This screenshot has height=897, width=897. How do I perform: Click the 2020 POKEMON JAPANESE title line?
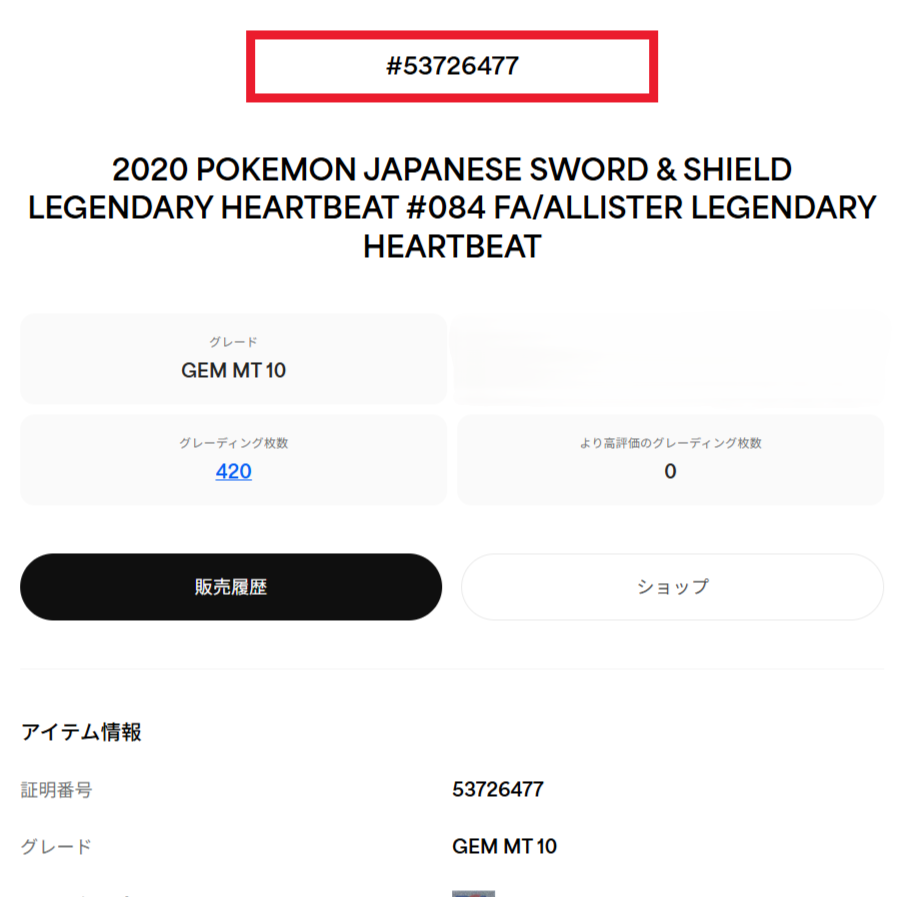click(x=452, y=169)
